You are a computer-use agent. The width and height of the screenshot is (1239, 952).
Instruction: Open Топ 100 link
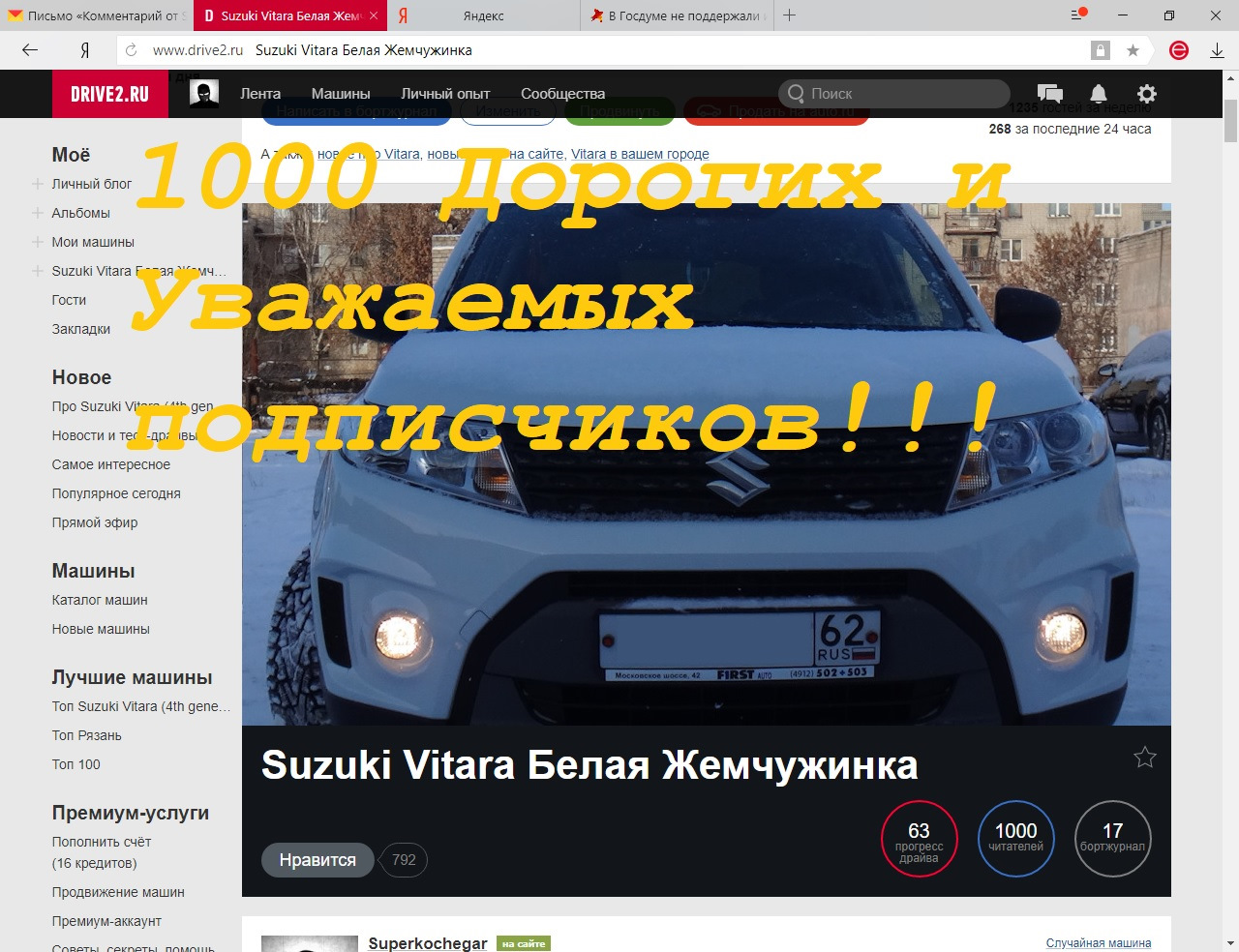click(x=76, y=764)
